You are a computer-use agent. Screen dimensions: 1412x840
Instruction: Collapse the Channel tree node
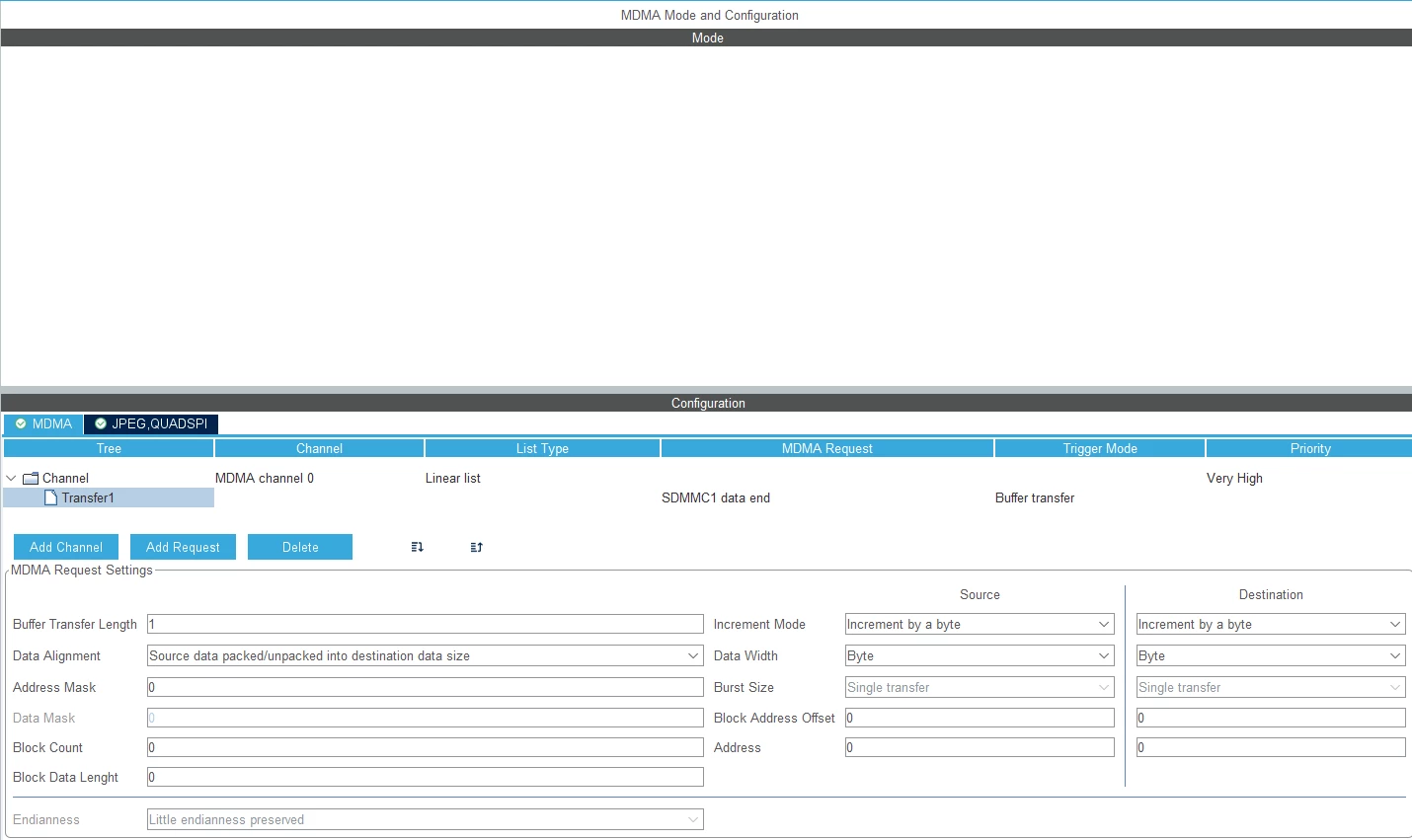[x=11, y=479]
